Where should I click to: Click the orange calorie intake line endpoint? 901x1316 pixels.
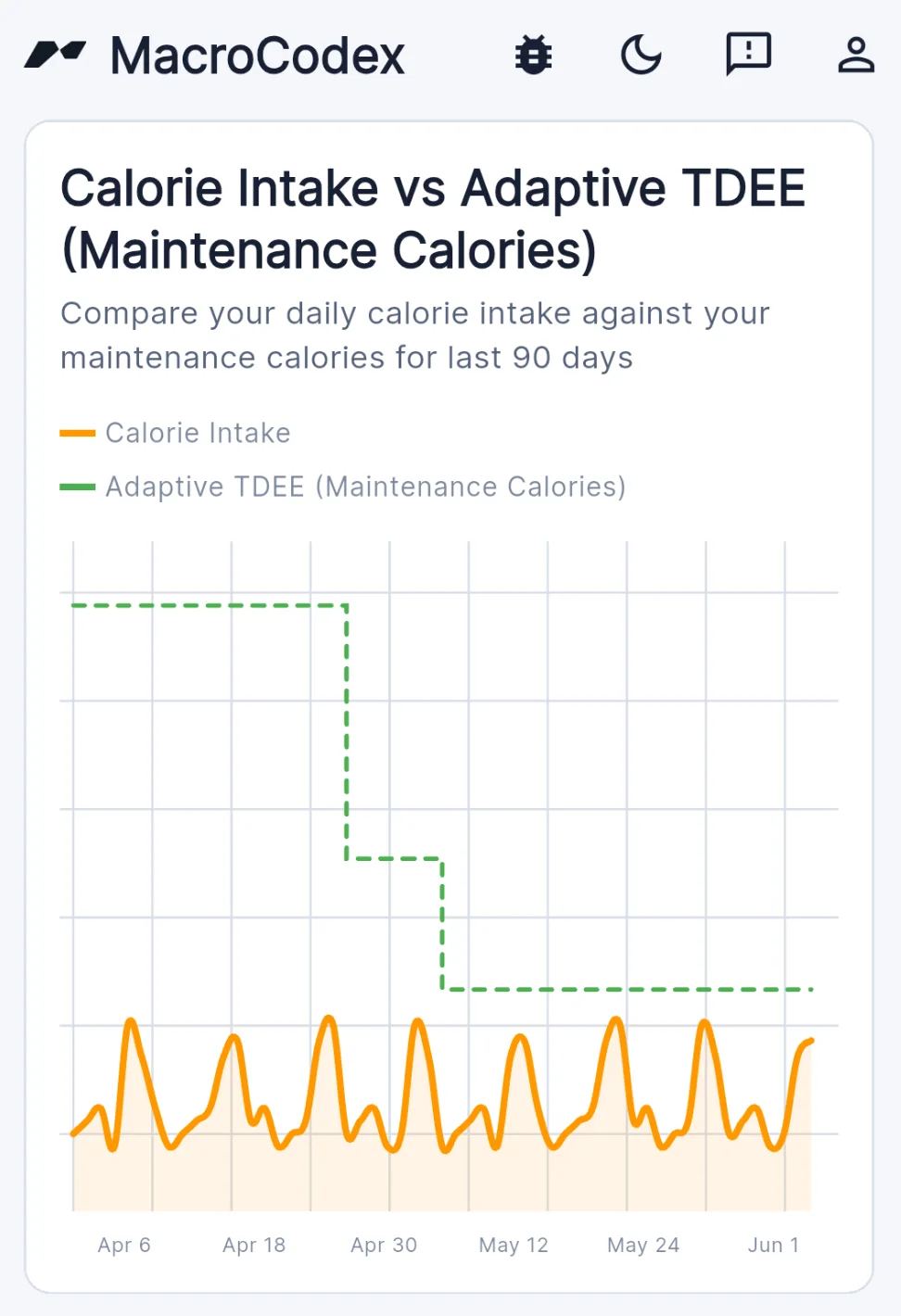tap(811, 1042)
